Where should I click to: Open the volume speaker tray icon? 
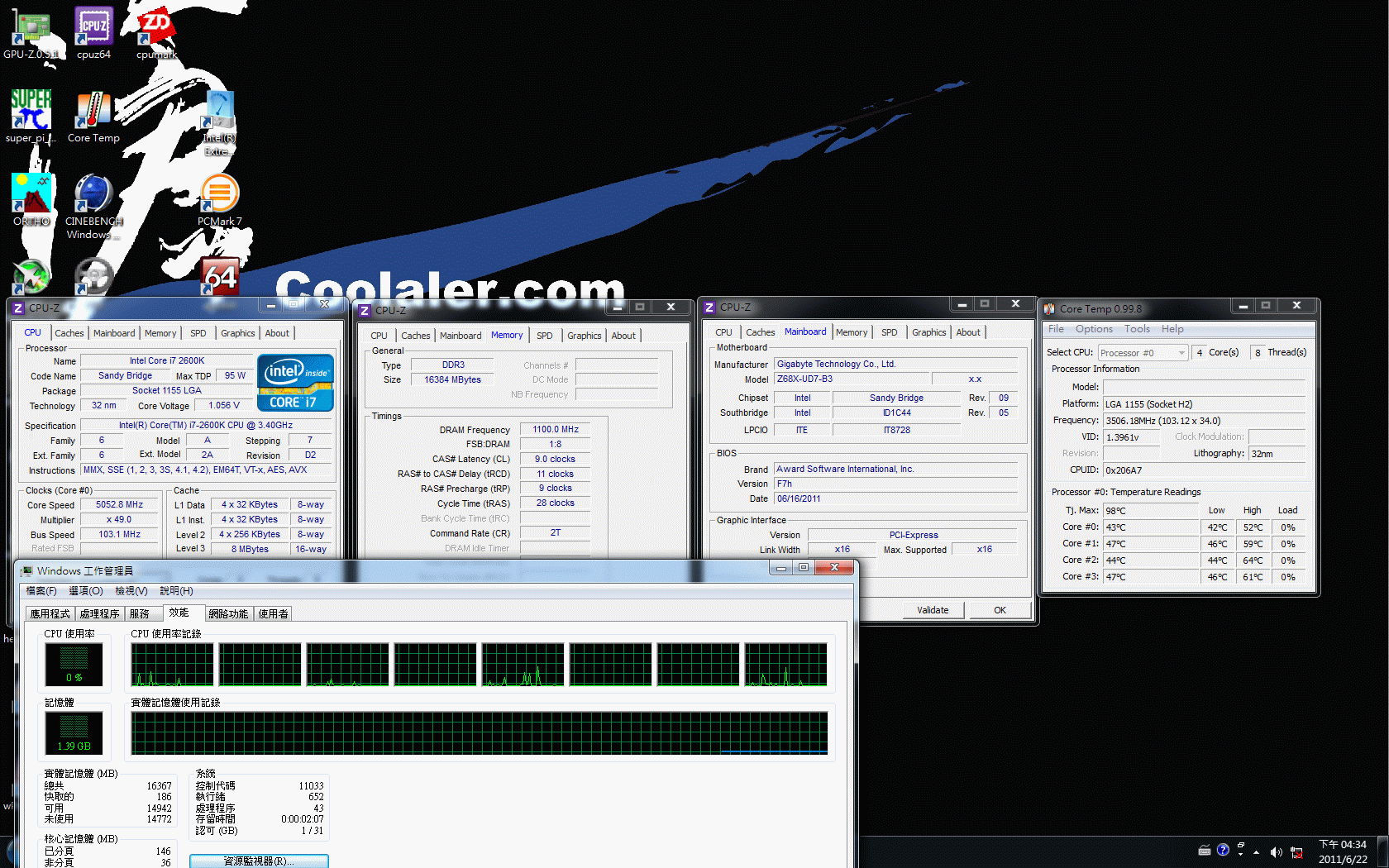coord(1276,851)
